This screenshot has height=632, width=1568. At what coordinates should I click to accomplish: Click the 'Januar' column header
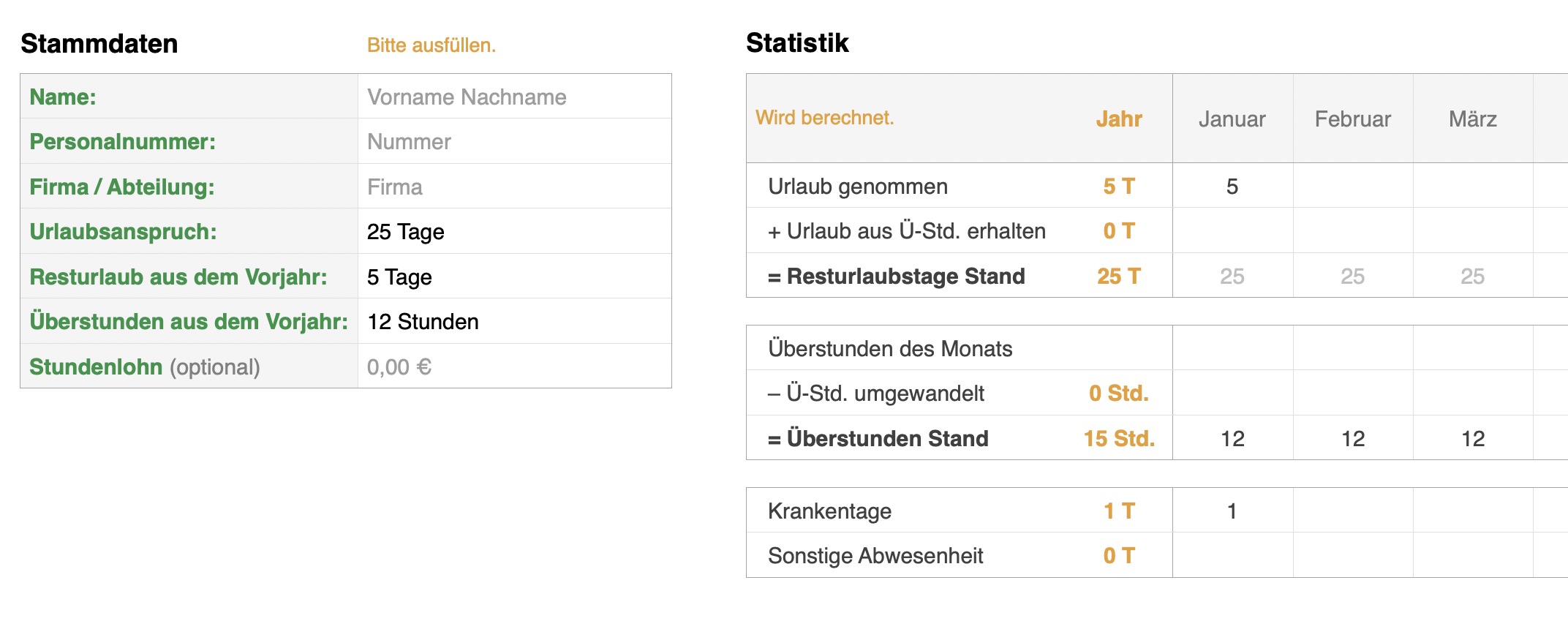pos(1232,118)
